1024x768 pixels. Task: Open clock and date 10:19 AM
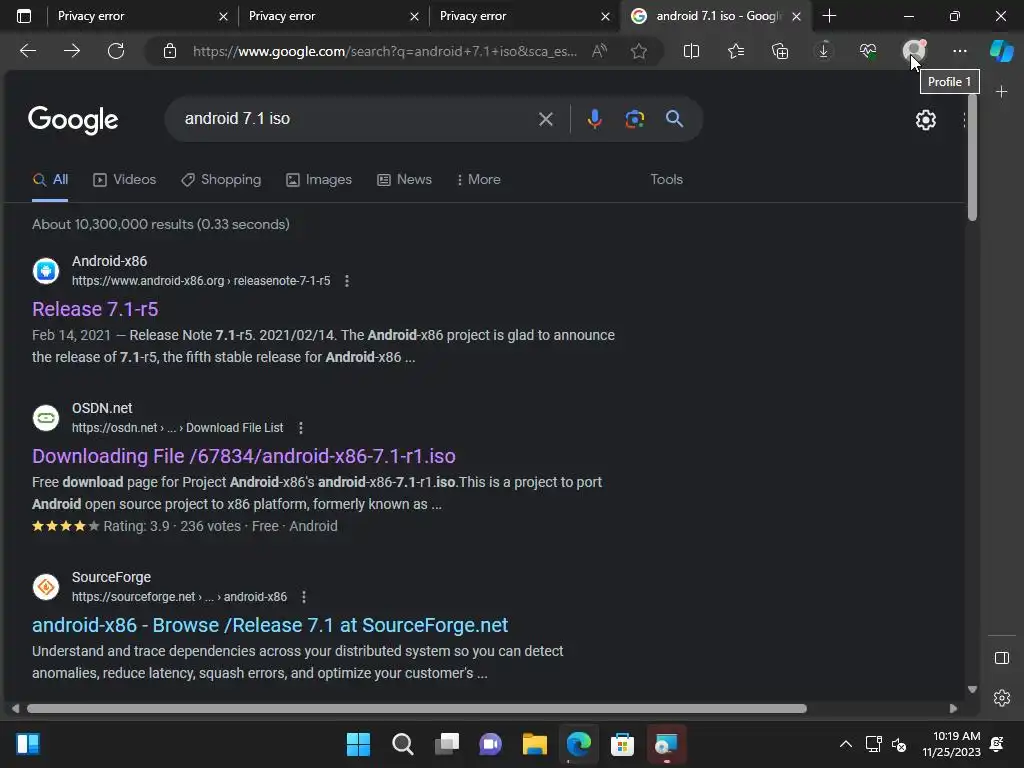[952, 744]
